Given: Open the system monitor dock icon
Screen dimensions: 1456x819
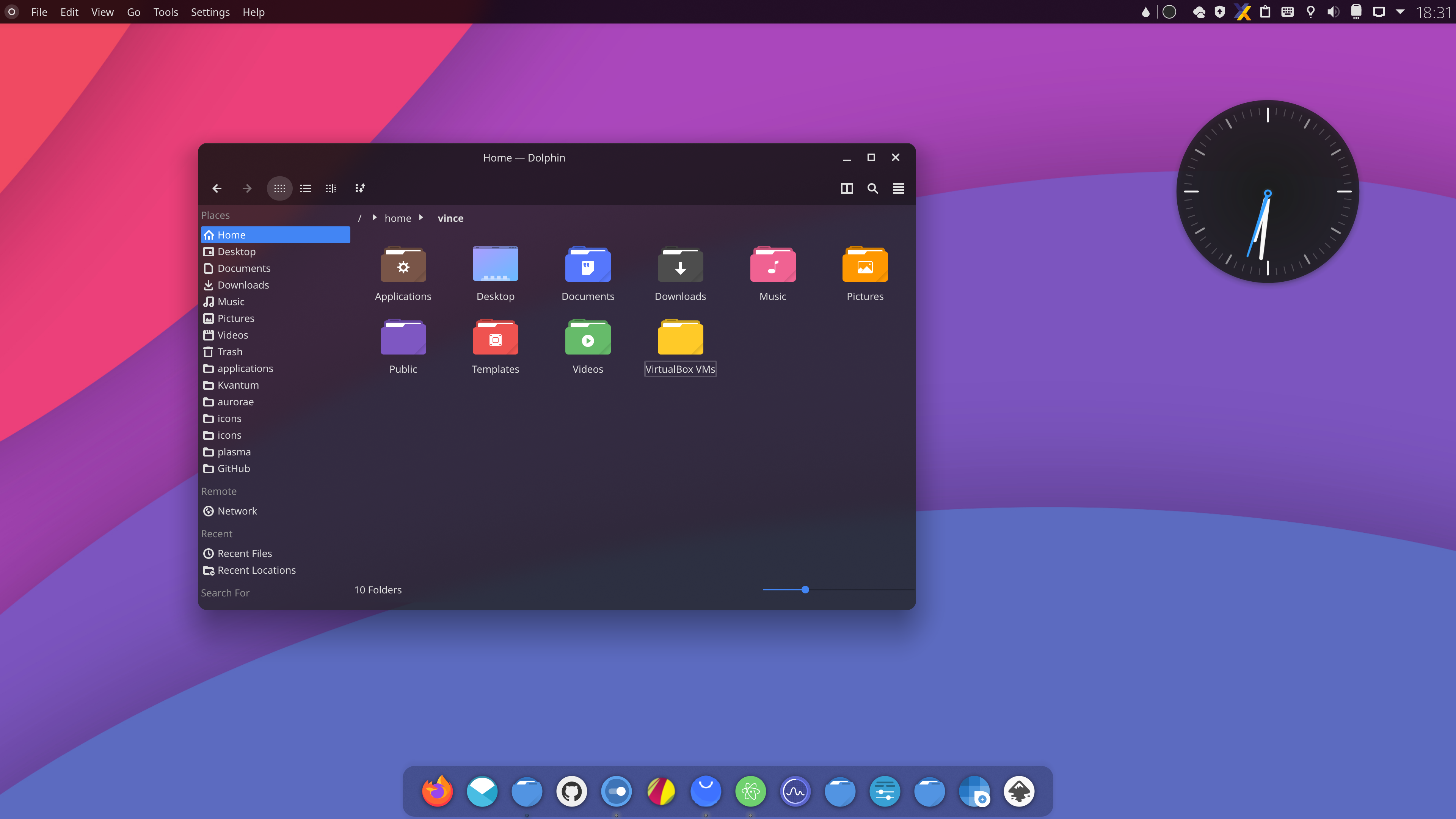Looking at the screenshot, I should pos(795,791).
